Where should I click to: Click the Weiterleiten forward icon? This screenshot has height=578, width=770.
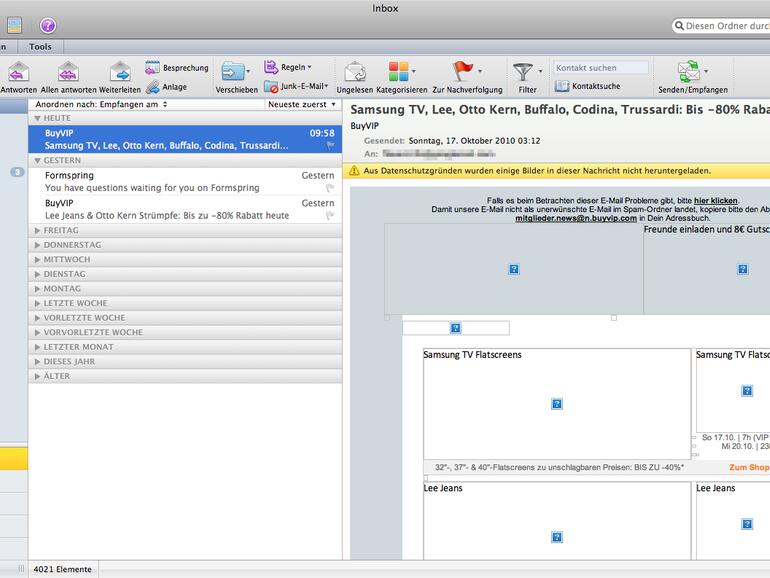(120, 72)
